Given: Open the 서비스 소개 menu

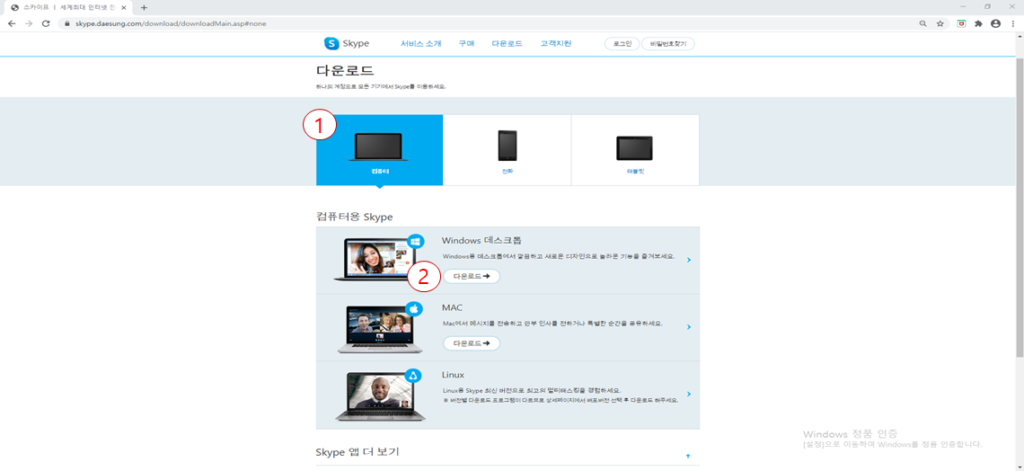Looking at the screenshot, I should coord(421,44).
